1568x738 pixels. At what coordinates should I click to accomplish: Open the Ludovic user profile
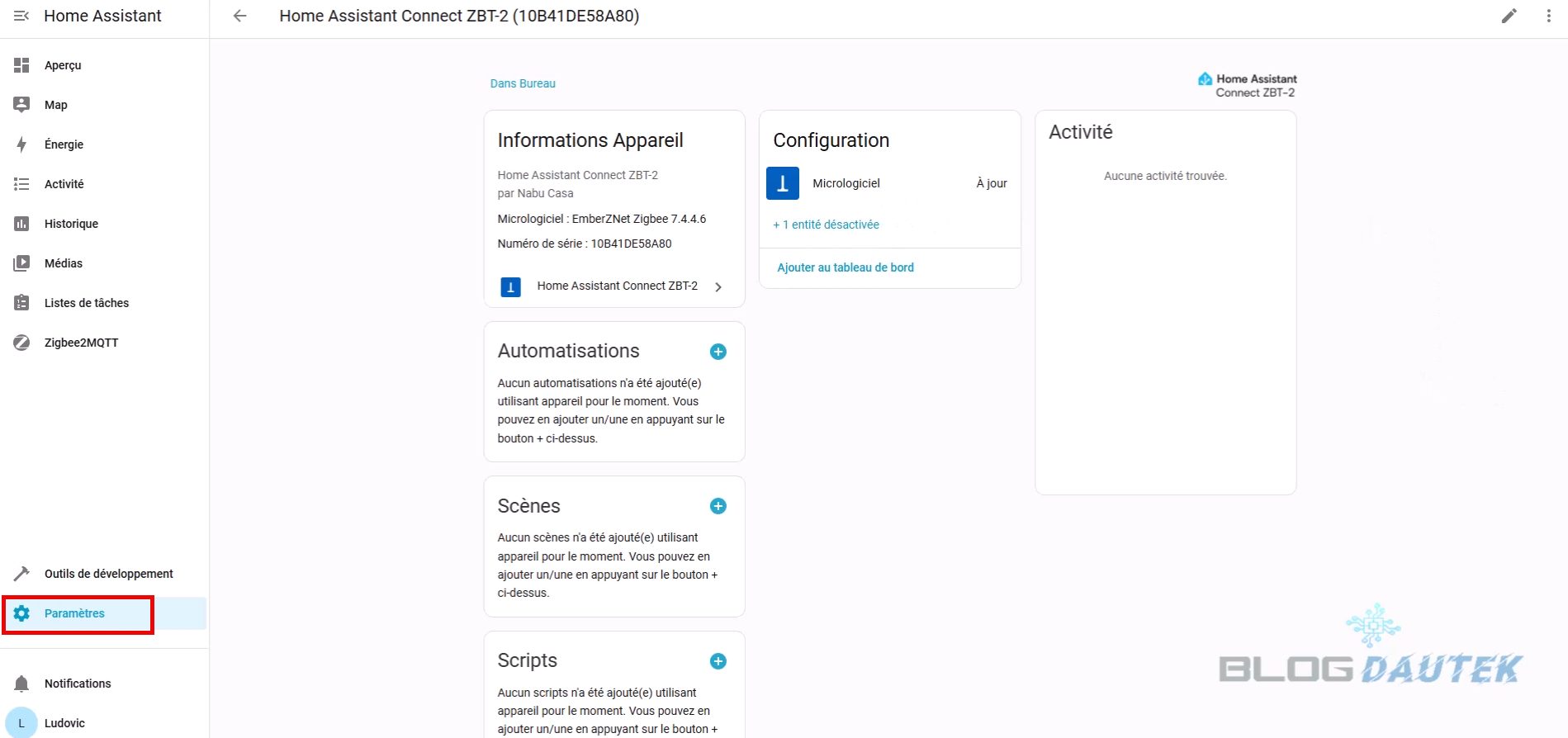point(64,723)
